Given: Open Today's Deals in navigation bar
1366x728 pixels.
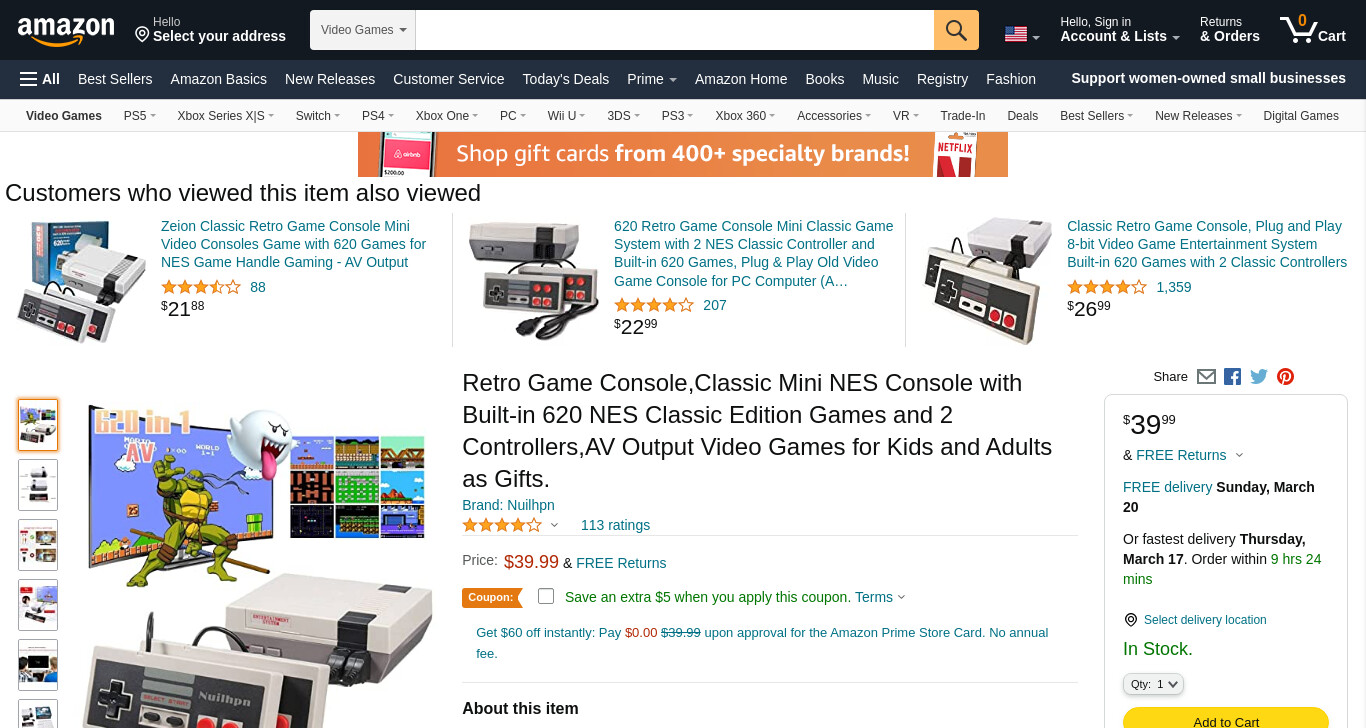Looking at the screenshot, I should click(566, 79).
